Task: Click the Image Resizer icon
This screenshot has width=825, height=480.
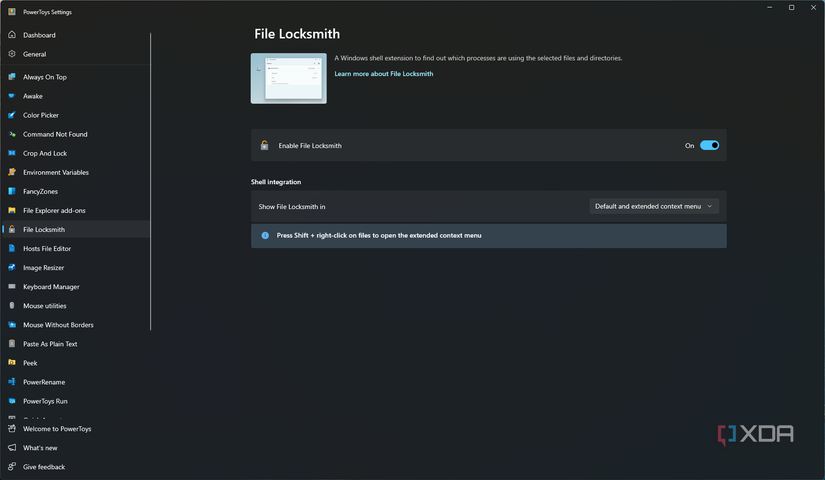Action: point(12,267)
